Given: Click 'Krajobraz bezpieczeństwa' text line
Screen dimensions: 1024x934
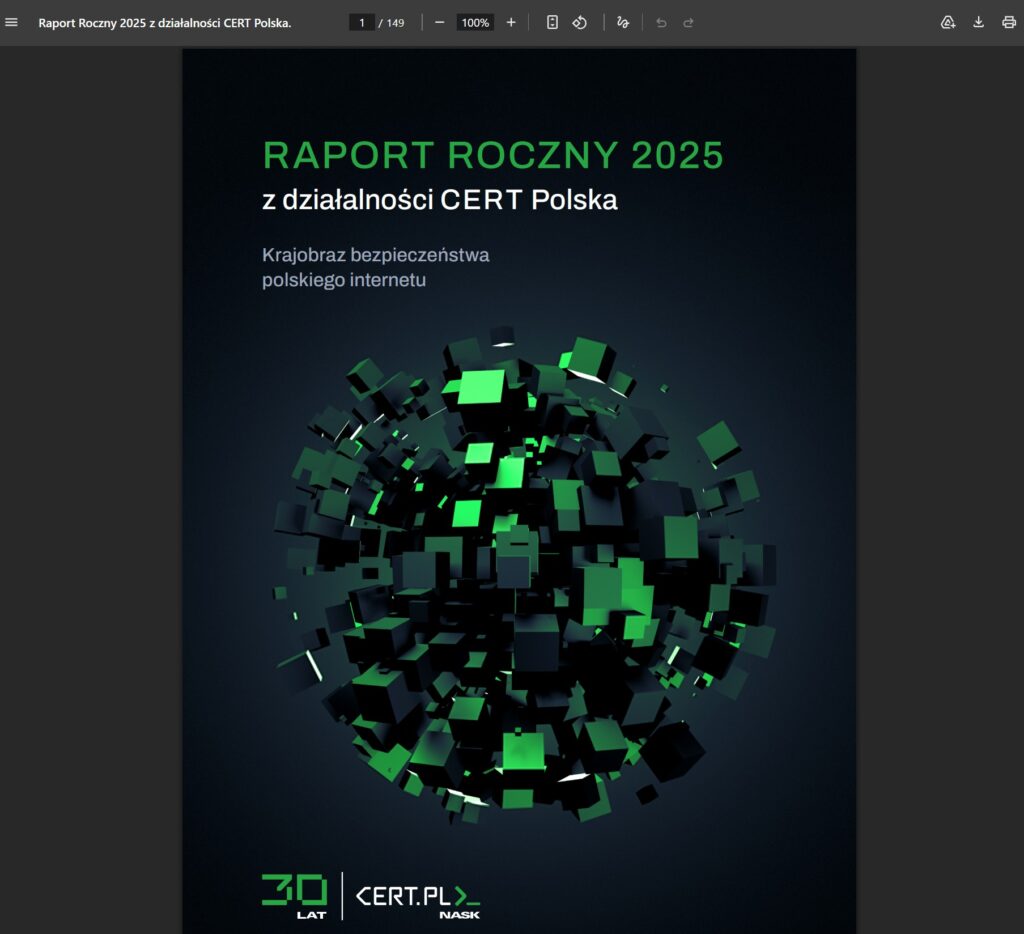Looking at the screenshot, I should (x=376, y=255).
